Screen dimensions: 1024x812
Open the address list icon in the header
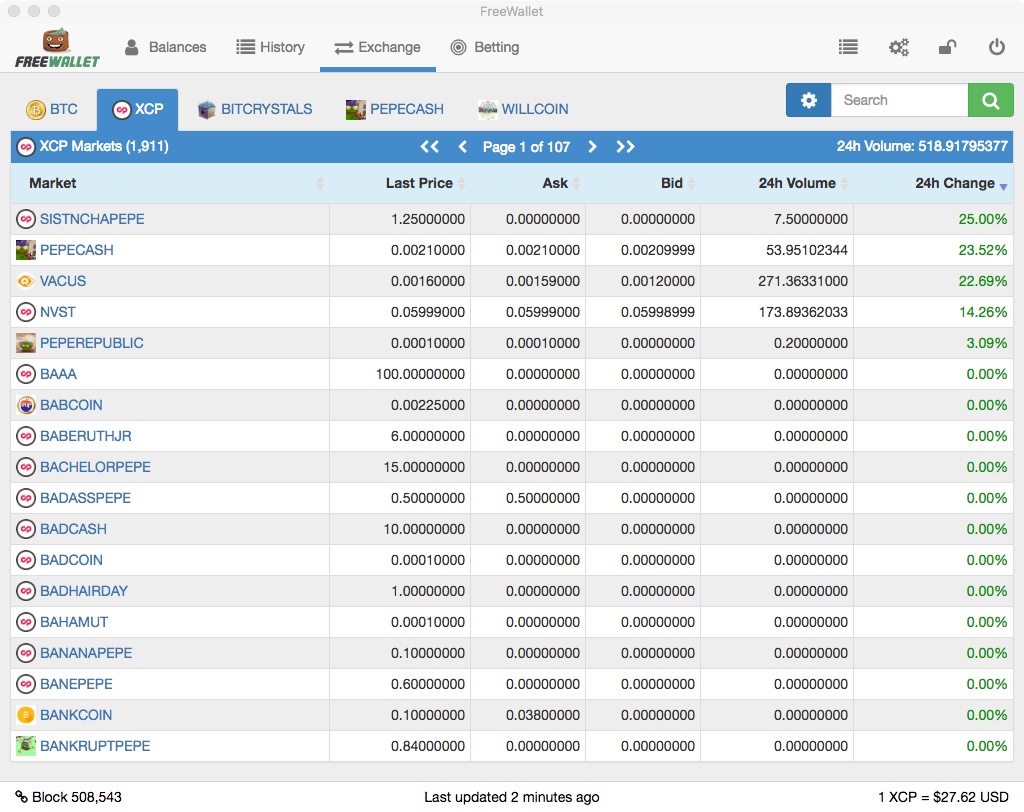pyautogui.click(x=848, y=47)
